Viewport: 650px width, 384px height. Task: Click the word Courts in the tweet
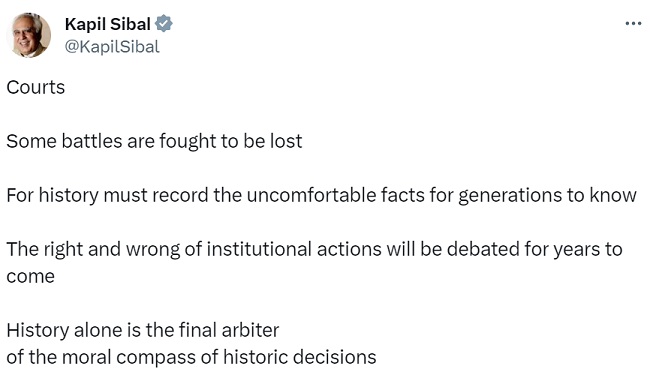click(x=36, y=87)
